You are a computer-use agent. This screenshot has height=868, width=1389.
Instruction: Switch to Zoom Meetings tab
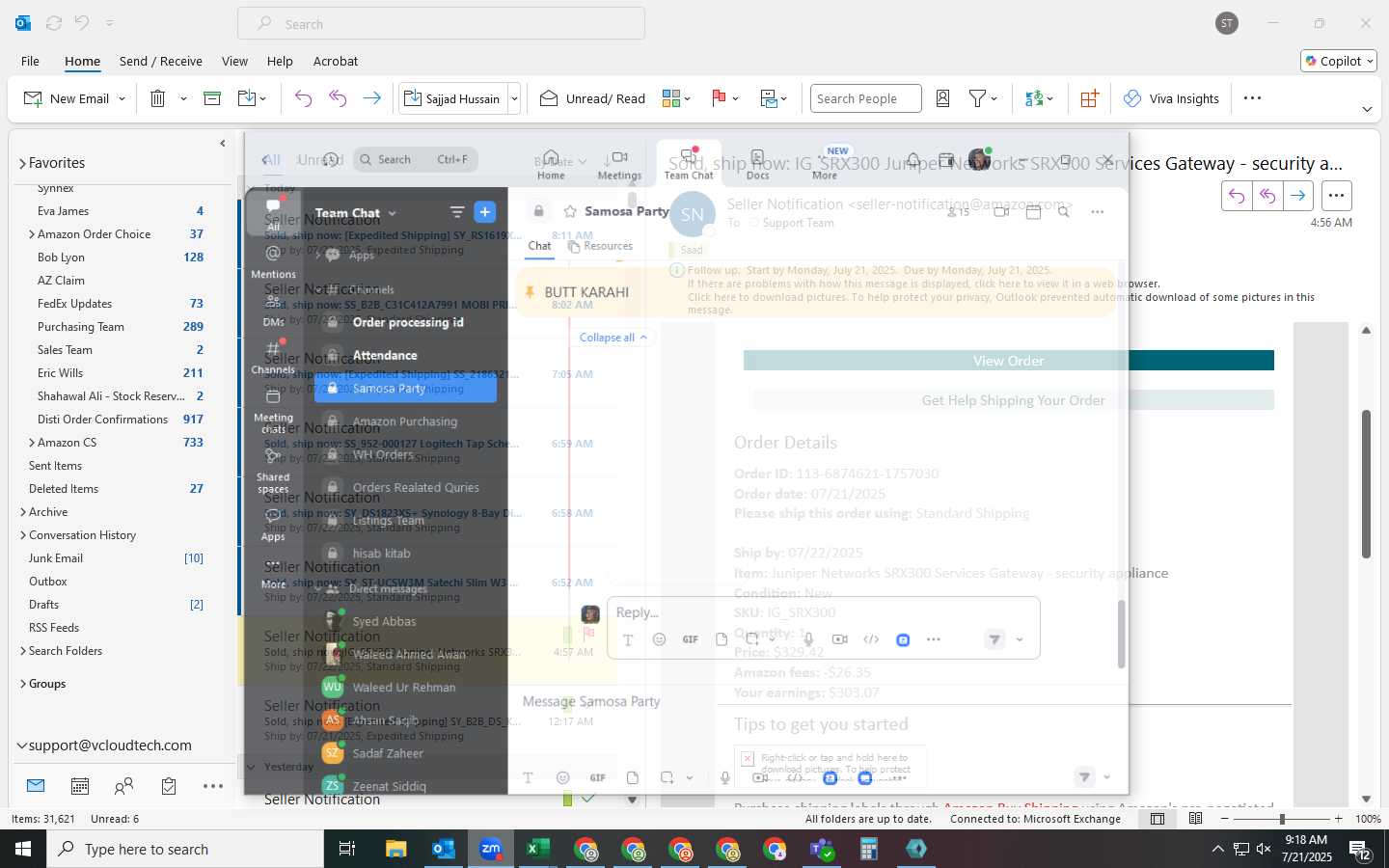619,164
